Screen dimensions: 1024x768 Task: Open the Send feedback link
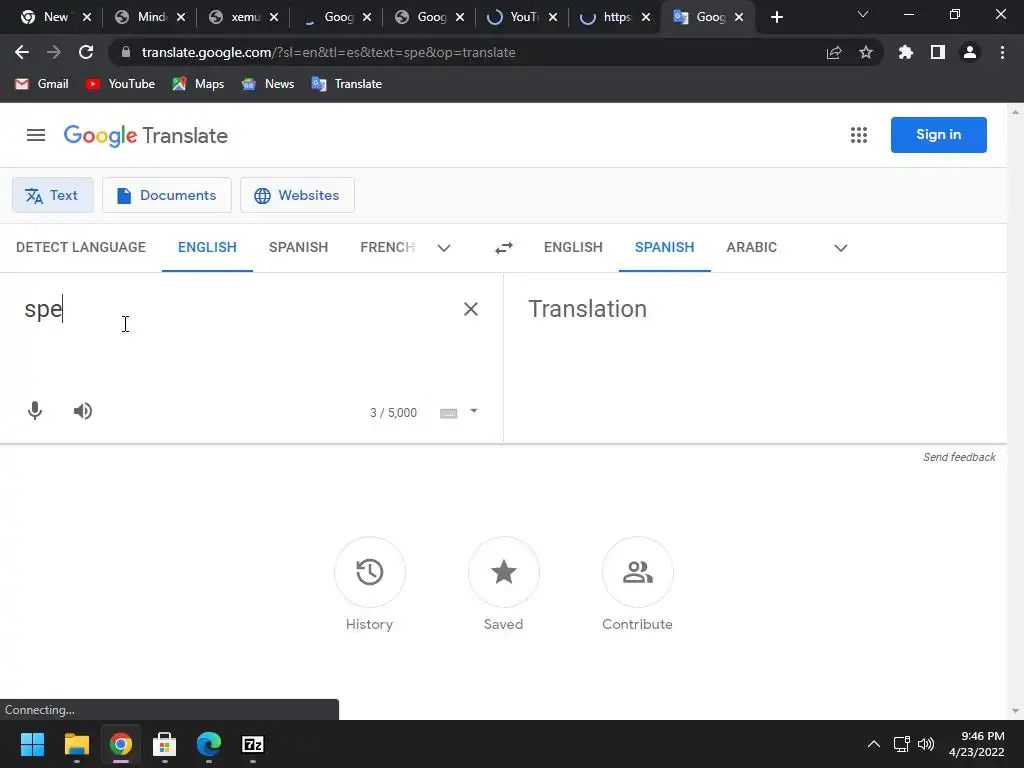coord(959,457)
